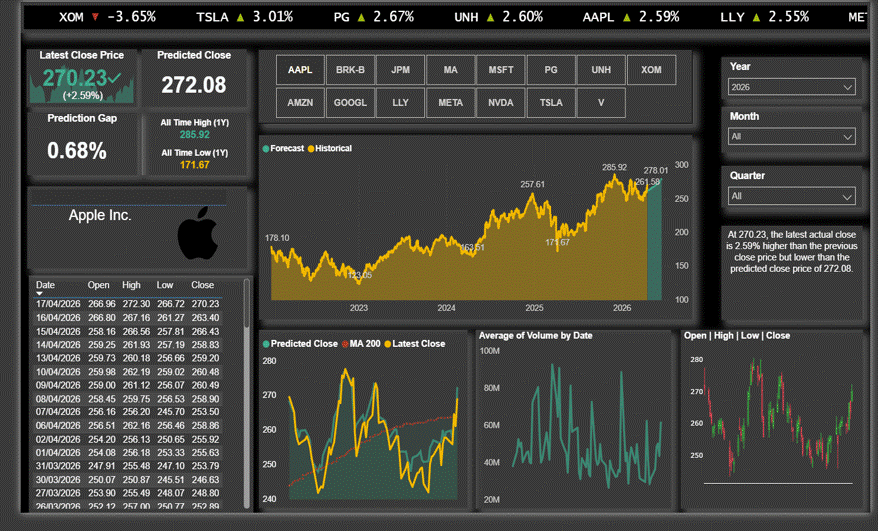Click the green up arrow beside AAPL ticker
The image size is (878, 531).
(627, 17)
